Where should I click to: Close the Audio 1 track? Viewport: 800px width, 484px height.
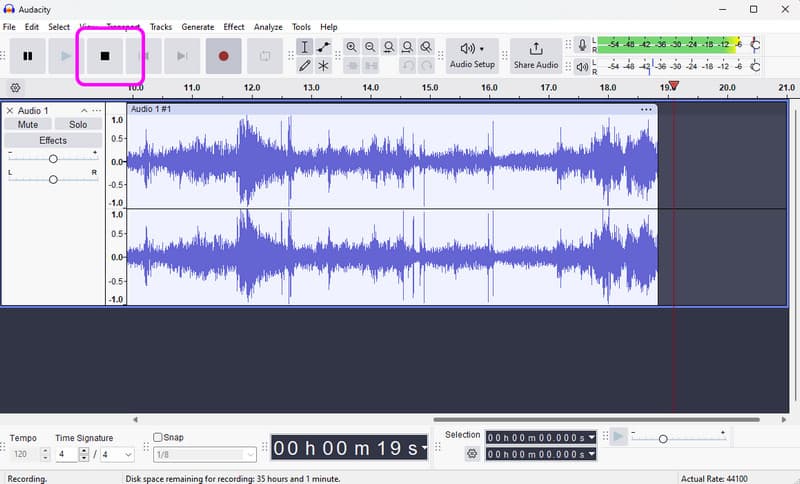10,111
